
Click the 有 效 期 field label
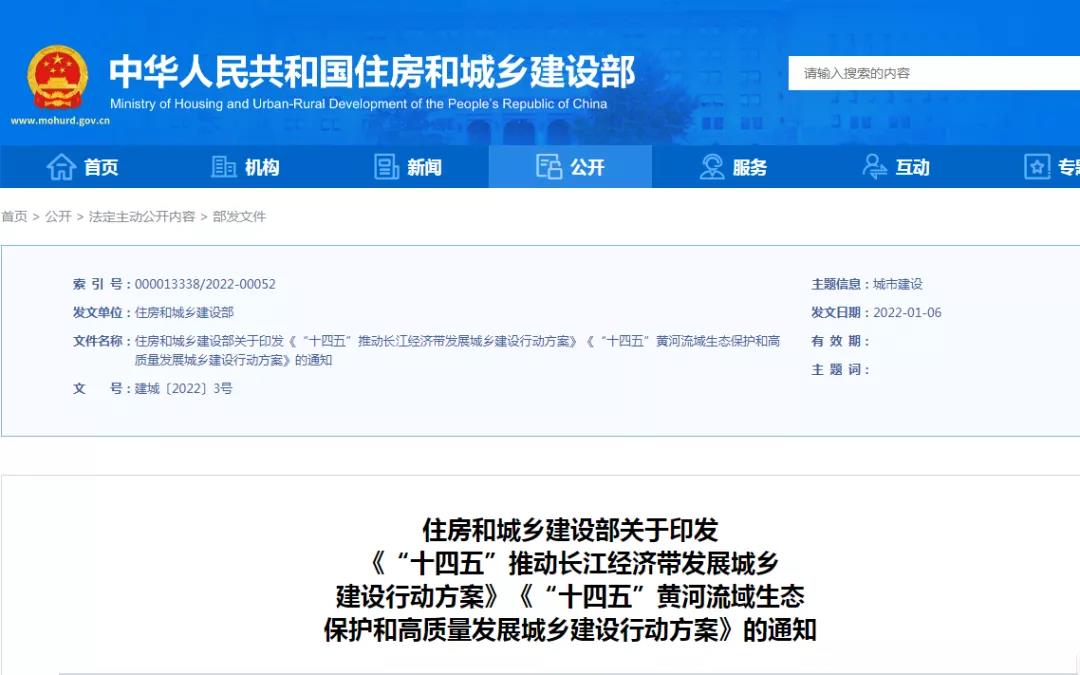pyautogui.click(x=840, y=341)
